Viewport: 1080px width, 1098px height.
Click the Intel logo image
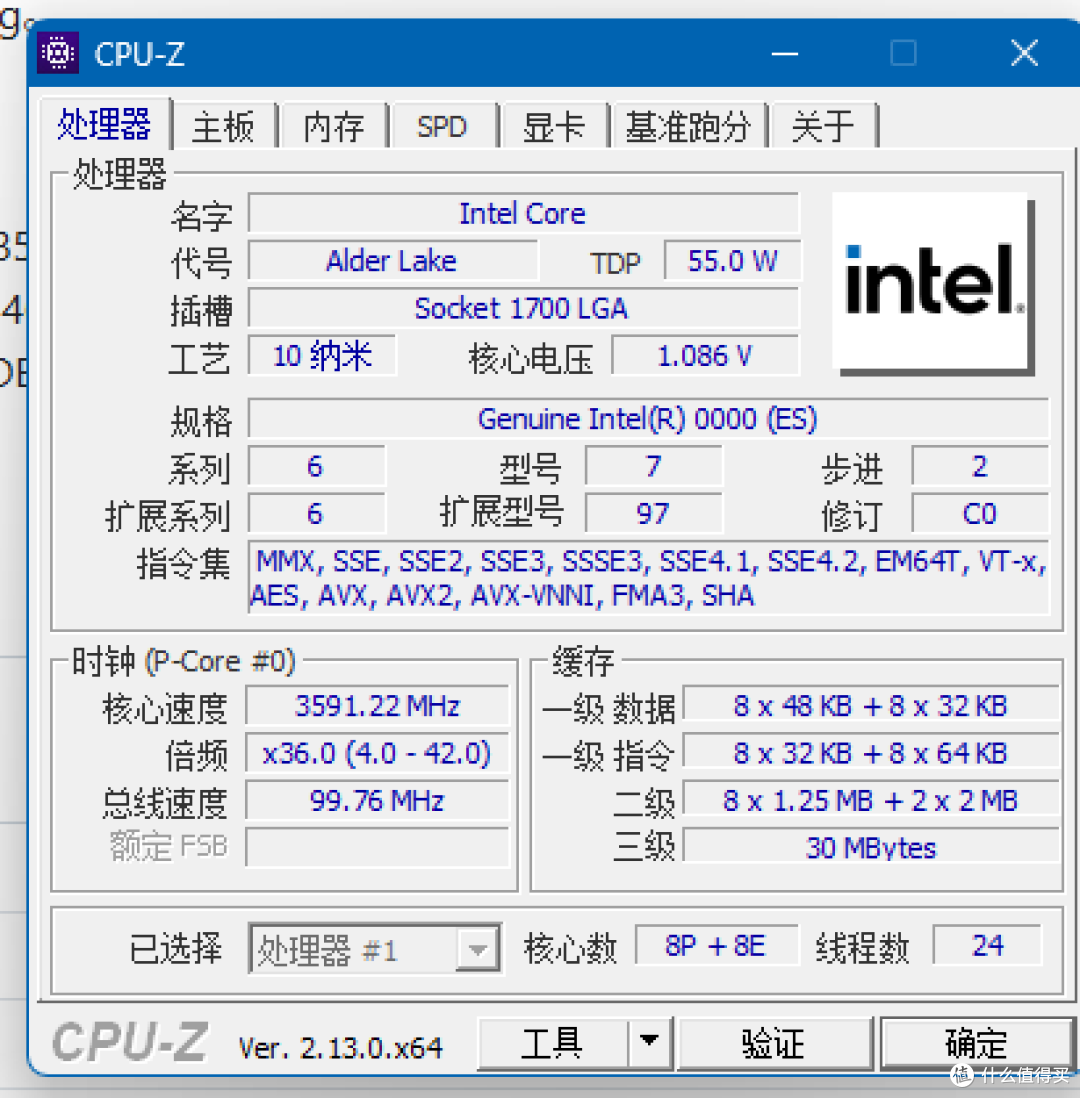[x=932, y=284]
